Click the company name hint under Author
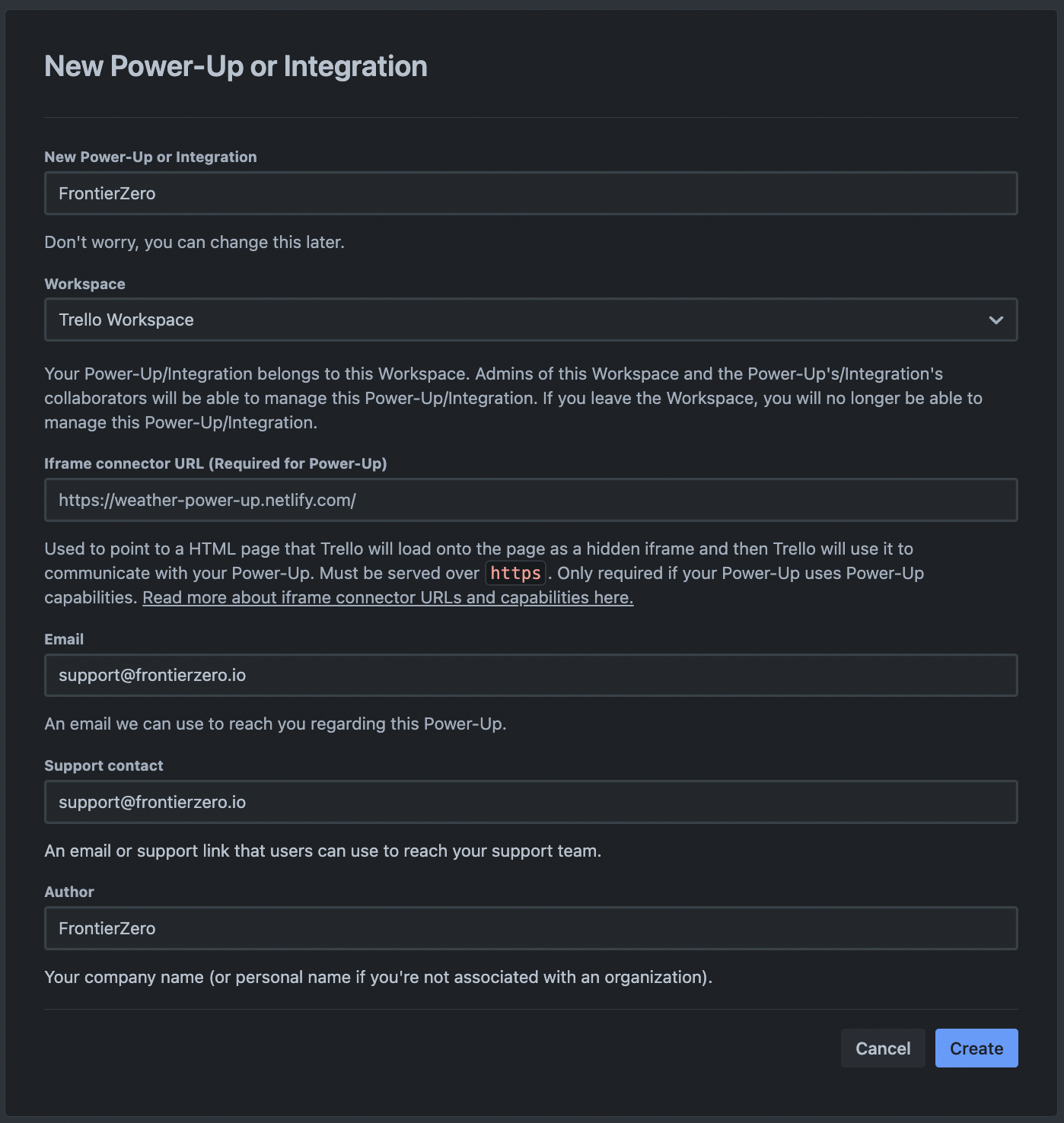Image resolution: width=1064 pixels, height=1123 pixels. [378, 977]
